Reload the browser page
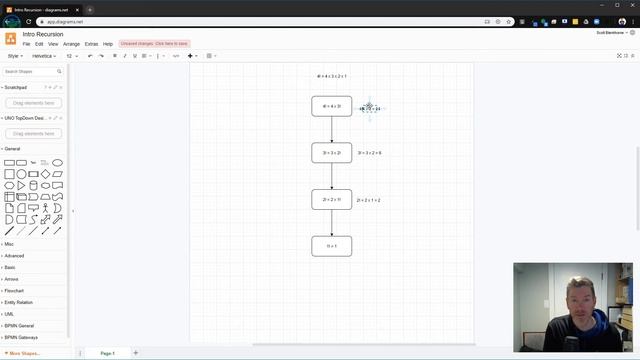Screen dimensions: 640x360 pyautogui.click(x=29, y=22)
